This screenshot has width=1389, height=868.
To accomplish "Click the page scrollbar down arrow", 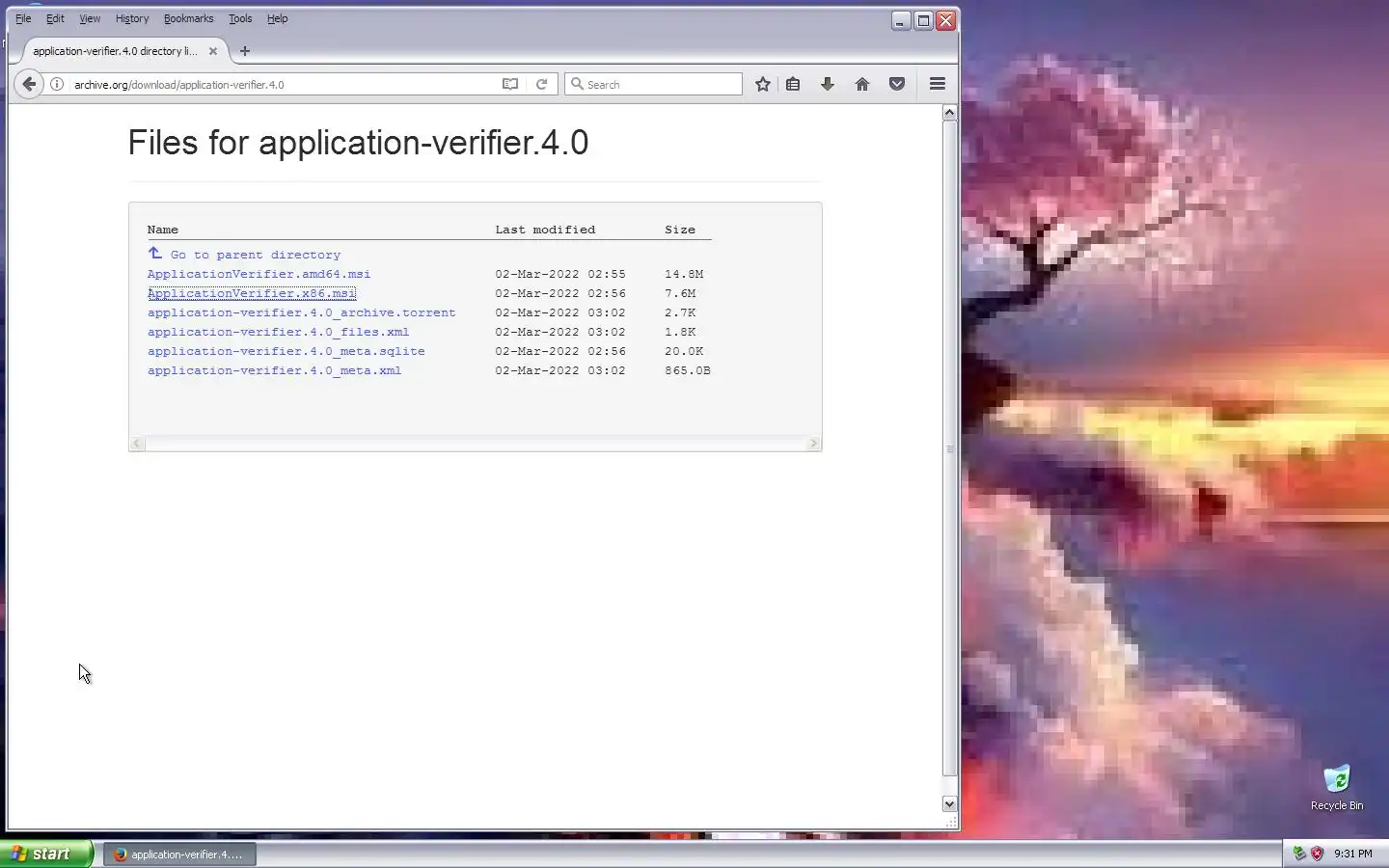I will 949,803.
